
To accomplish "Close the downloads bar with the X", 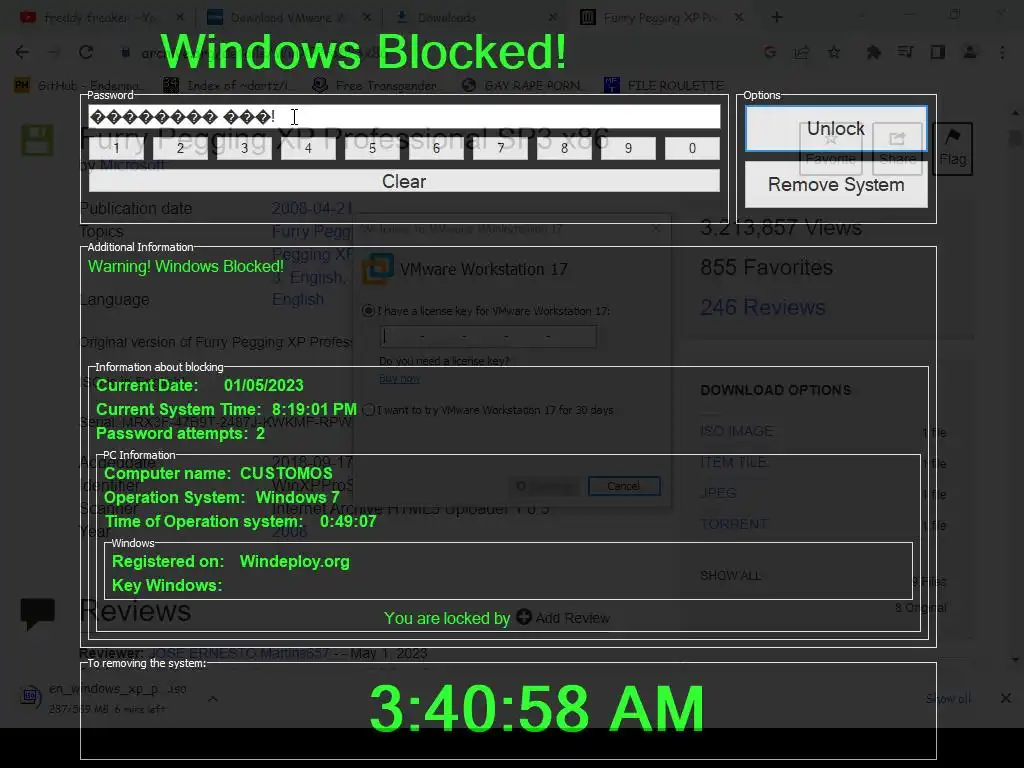I will point(1006,699).
